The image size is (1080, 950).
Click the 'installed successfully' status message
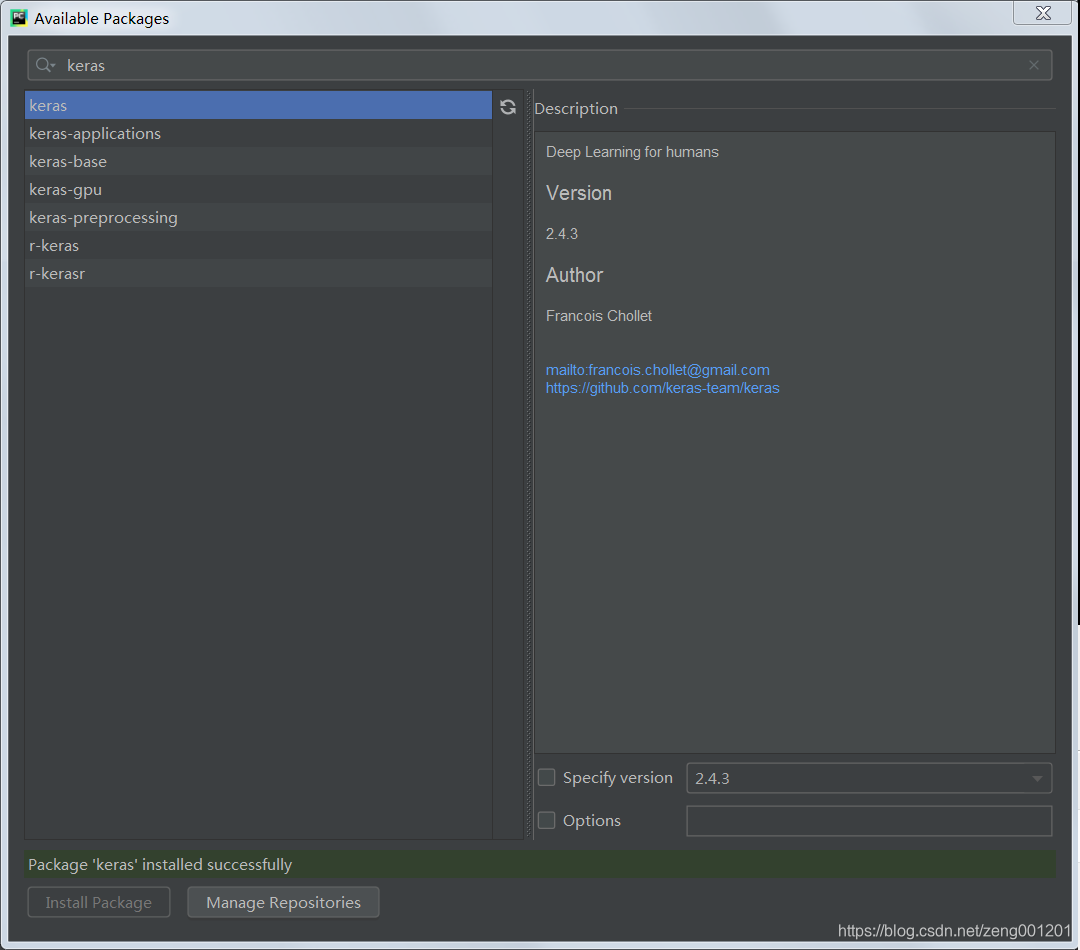(x=160, y=864)
